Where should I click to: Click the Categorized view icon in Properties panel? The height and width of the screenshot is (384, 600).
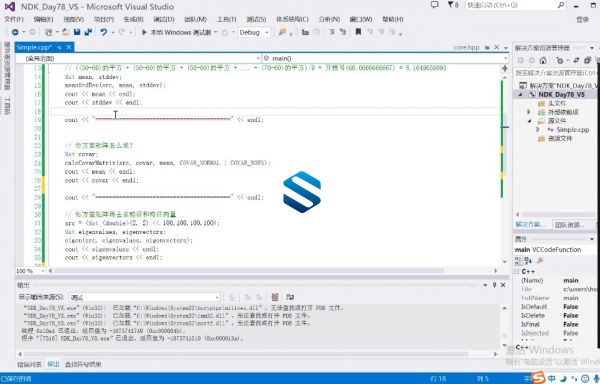[518, 261]
